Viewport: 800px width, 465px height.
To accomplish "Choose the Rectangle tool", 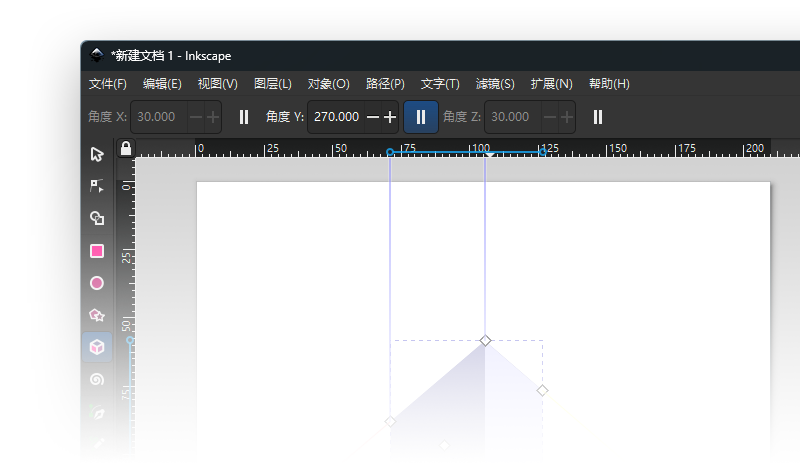I will click(97, 251).
